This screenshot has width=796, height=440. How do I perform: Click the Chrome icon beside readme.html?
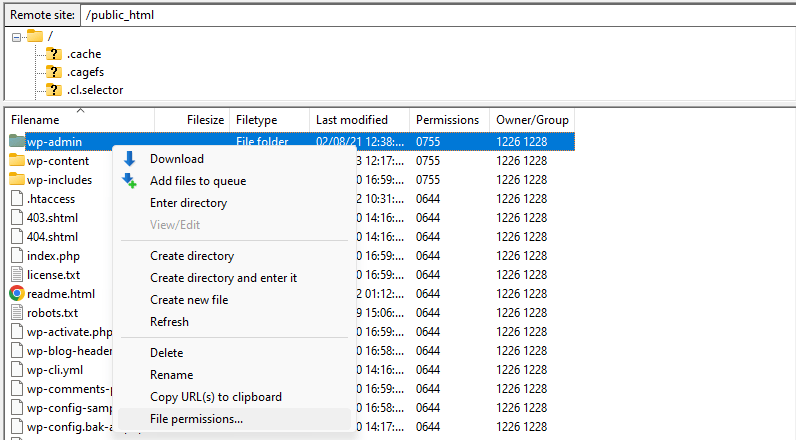pos(17,294)
